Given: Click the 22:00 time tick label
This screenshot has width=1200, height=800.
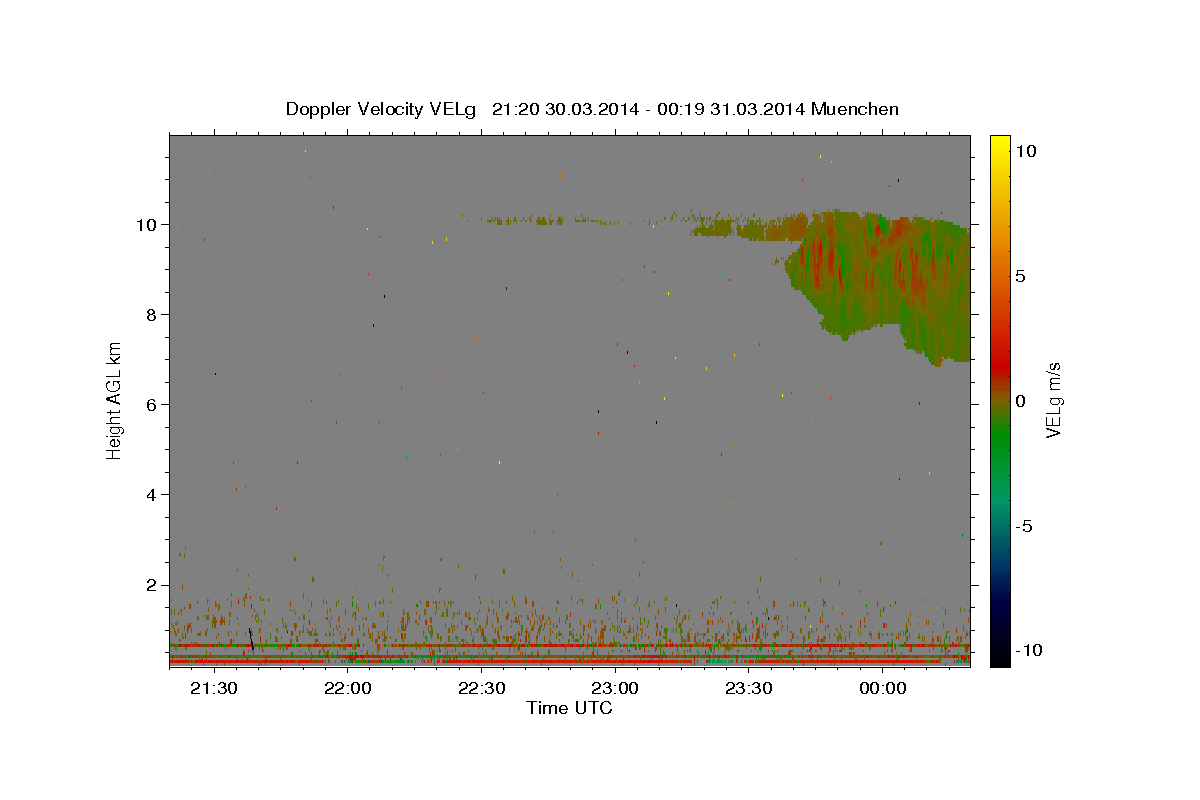Looking at the screenshot, I should pos(347,688).
